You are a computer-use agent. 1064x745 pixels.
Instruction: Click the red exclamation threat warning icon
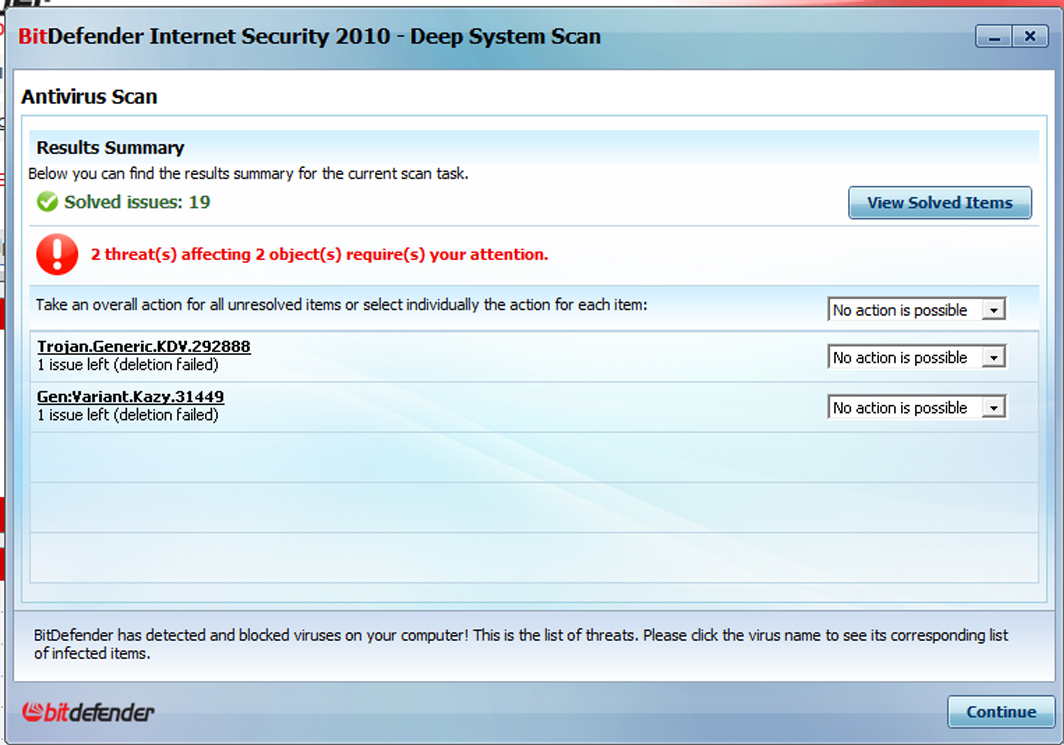(57, 254)
